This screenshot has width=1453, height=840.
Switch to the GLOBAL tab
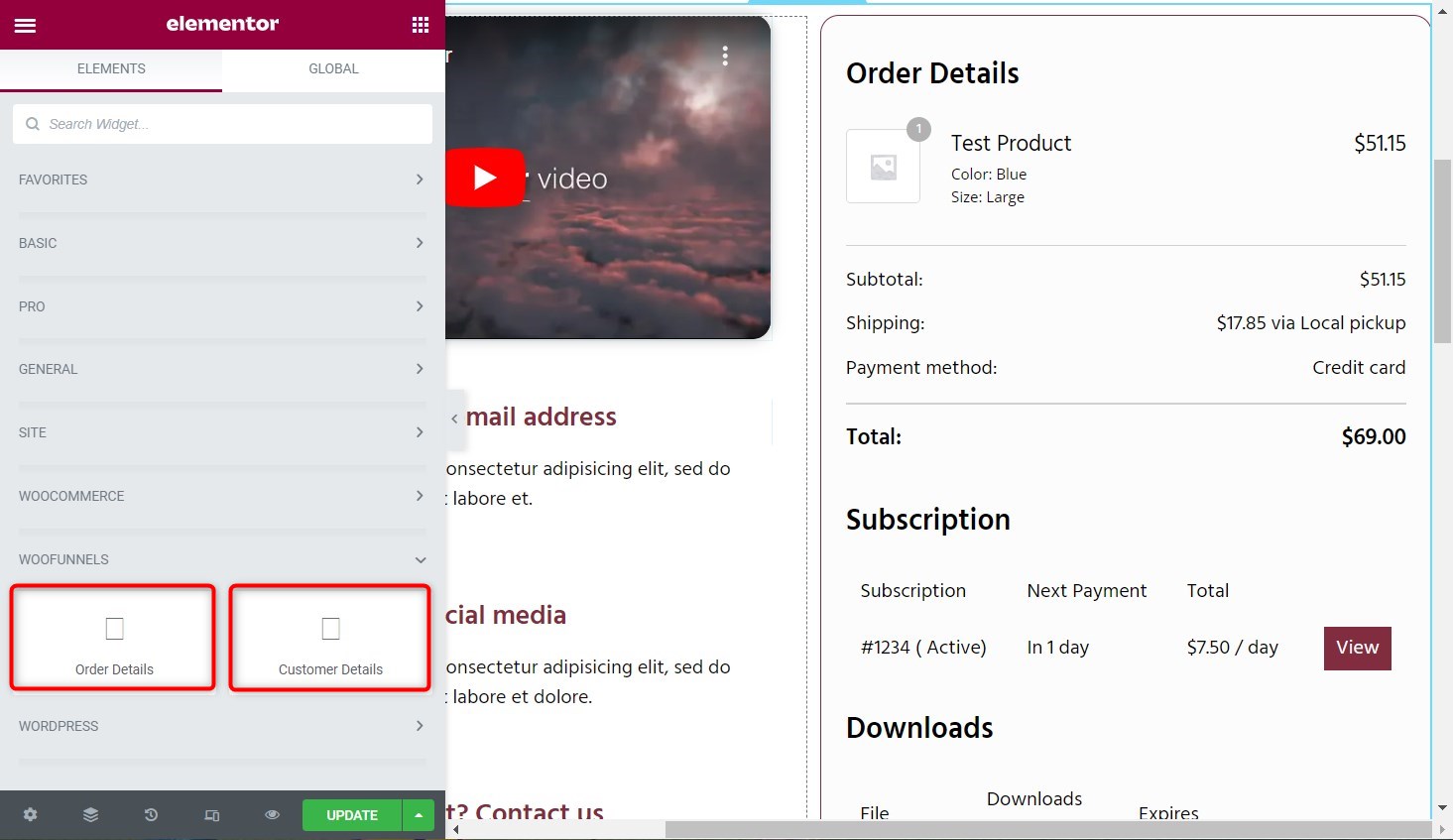click(x=333, y=68)
